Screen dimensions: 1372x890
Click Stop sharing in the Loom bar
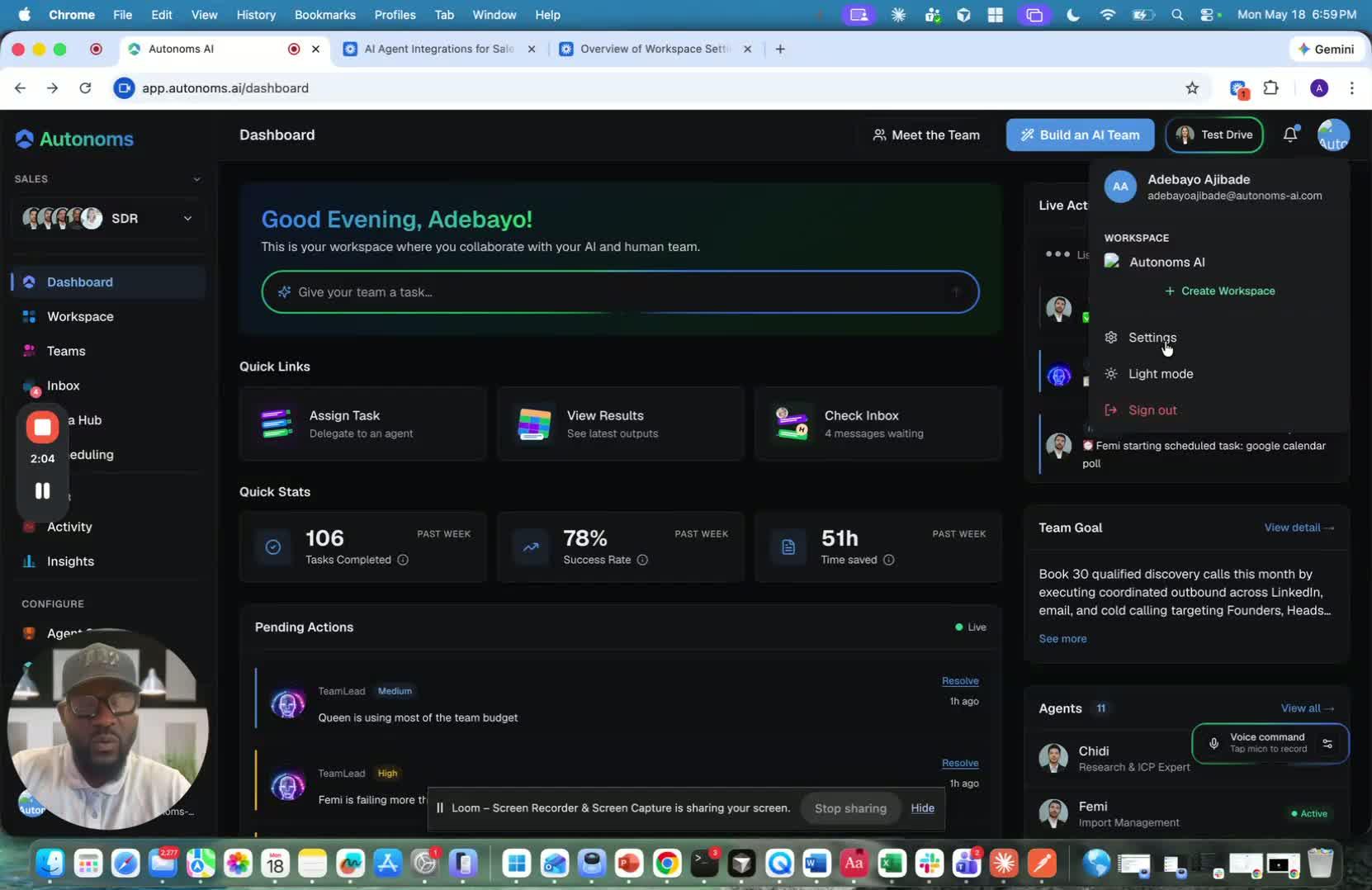(850, 808)
